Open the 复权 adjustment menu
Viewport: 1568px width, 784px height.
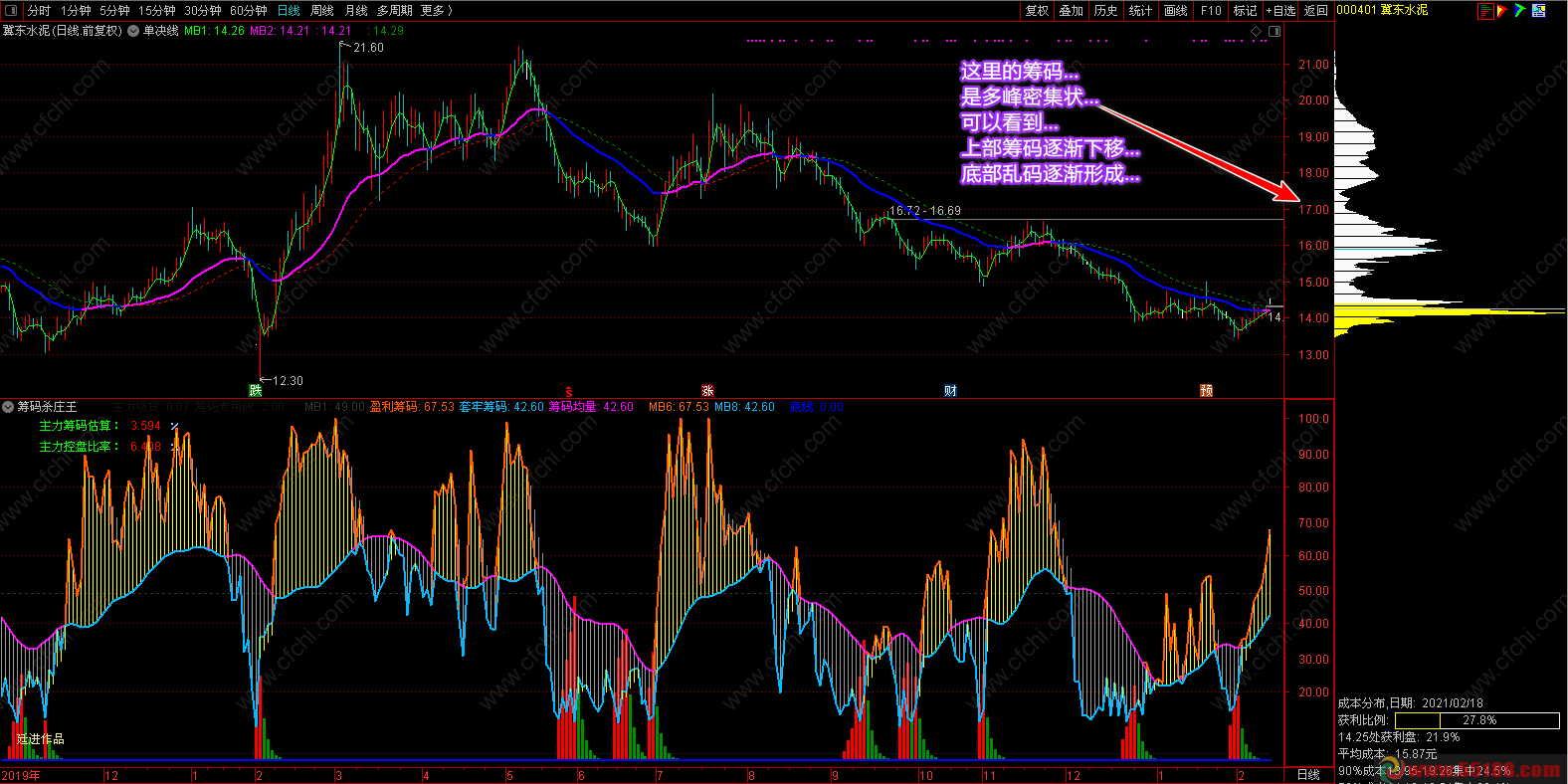tap(1037, 11)
